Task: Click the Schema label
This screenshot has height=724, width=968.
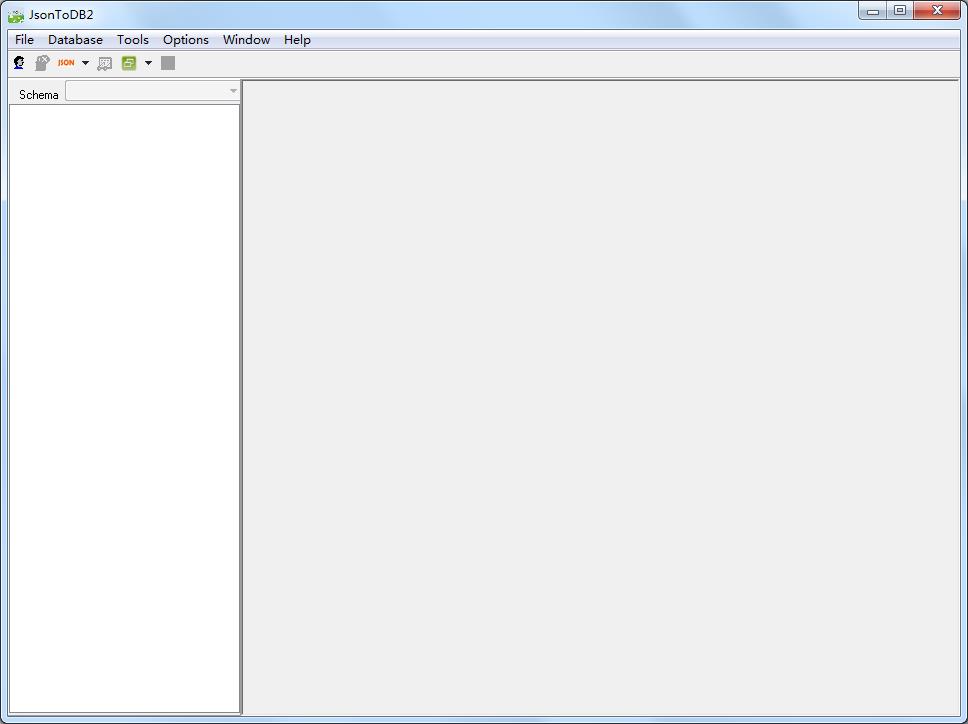Action: (38, 94)
